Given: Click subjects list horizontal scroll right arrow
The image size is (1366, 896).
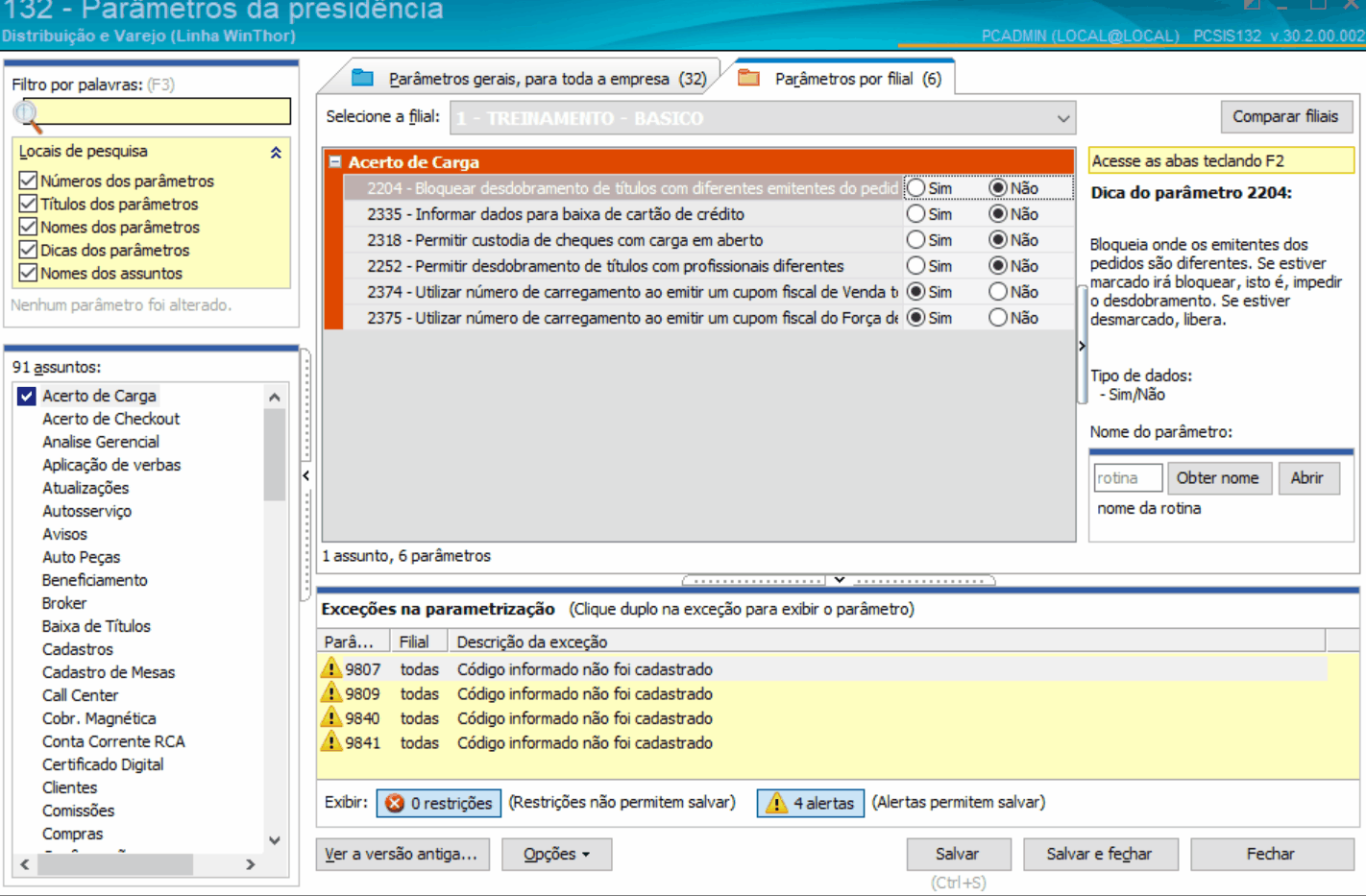Looking at the screenshot, I should 250,864.
